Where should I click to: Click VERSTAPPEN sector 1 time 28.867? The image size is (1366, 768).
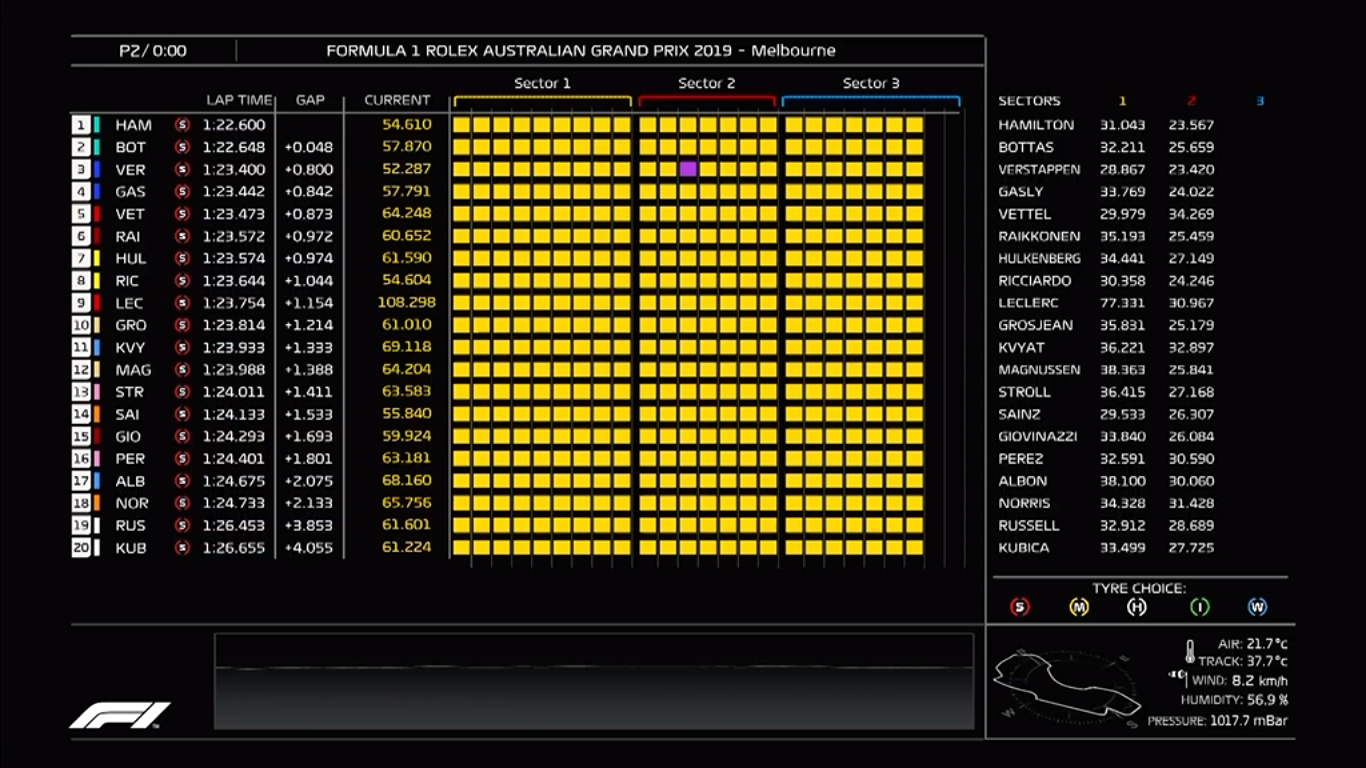1122,169
